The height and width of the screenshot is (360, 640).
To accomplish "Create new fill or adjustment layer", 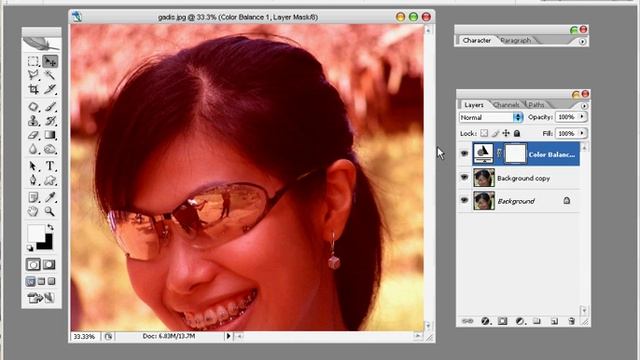I will point(520,321).
